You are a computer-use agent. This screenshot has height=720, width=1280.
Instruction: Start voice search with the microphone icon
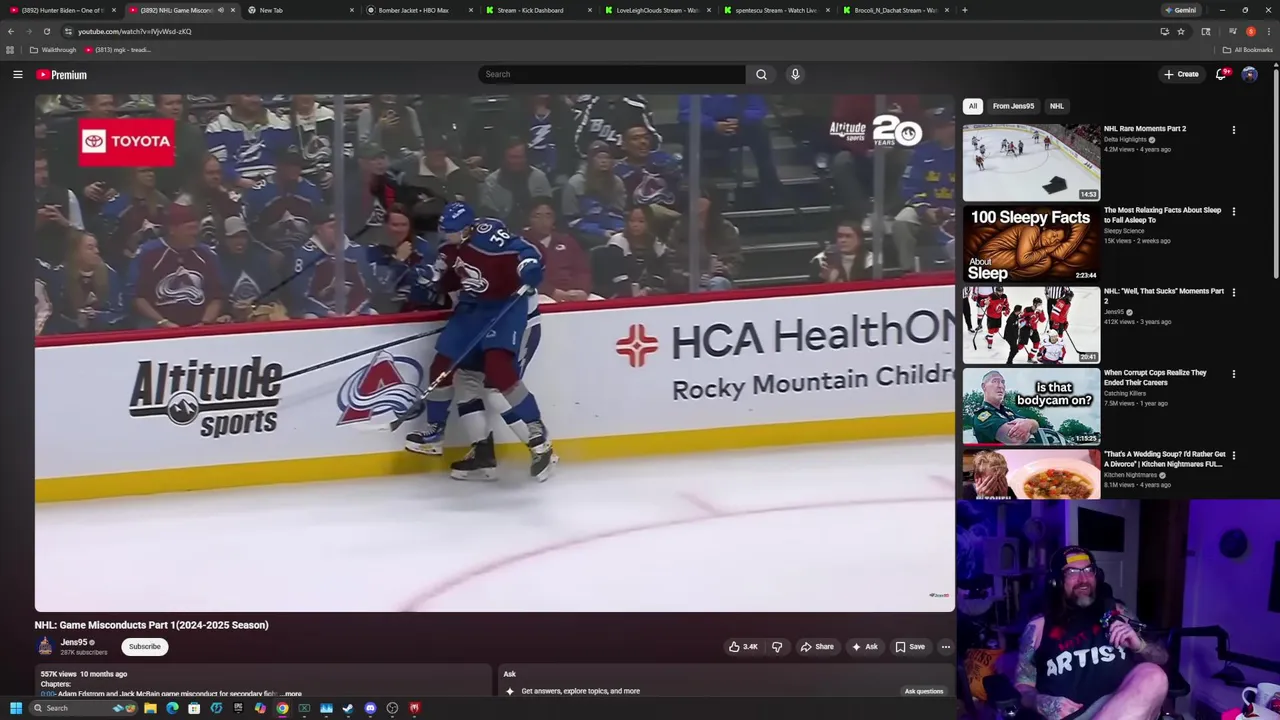[x=795, y=74]
